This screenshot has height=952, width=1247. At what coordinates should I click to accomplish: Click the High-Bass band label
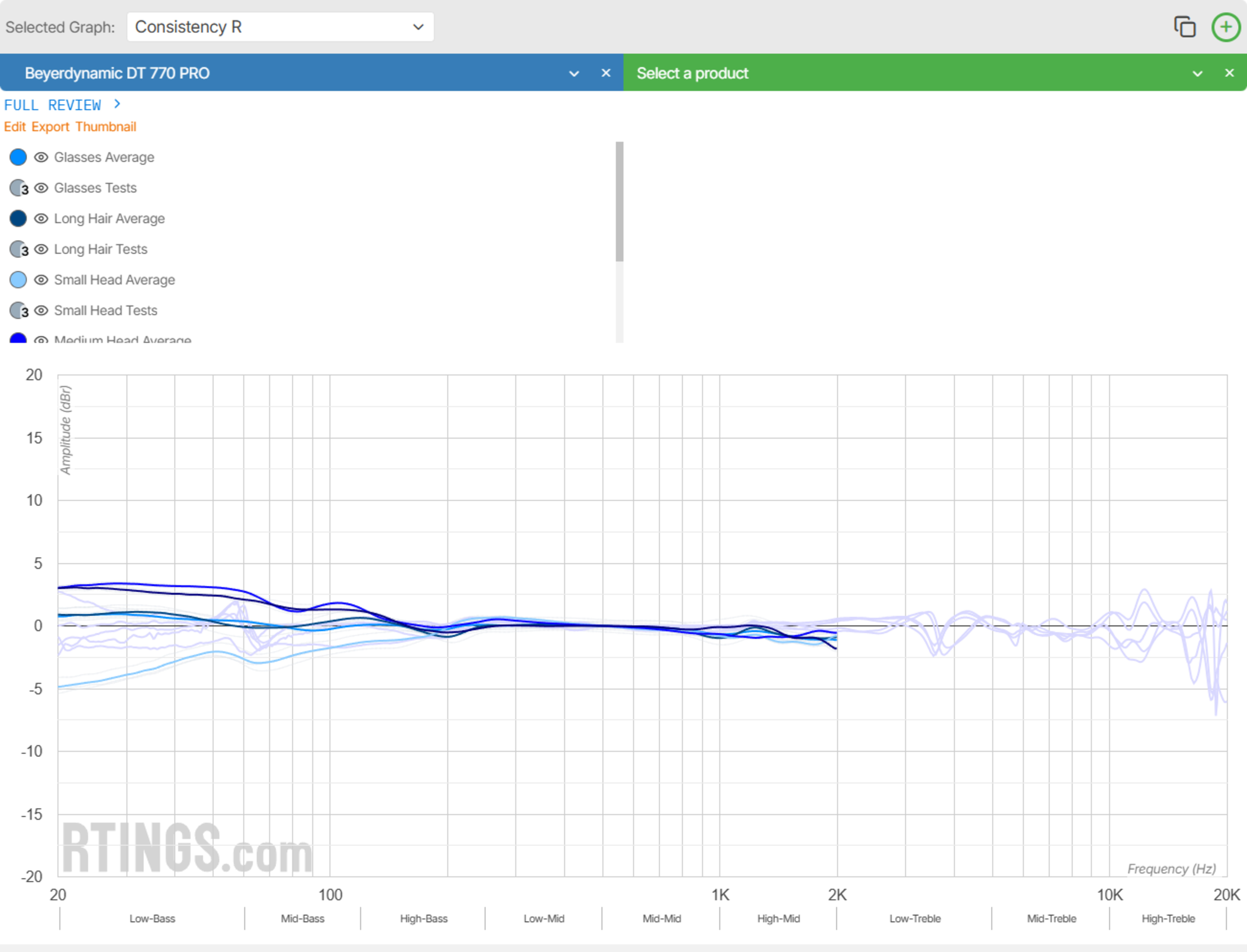[x=424, y=919]
